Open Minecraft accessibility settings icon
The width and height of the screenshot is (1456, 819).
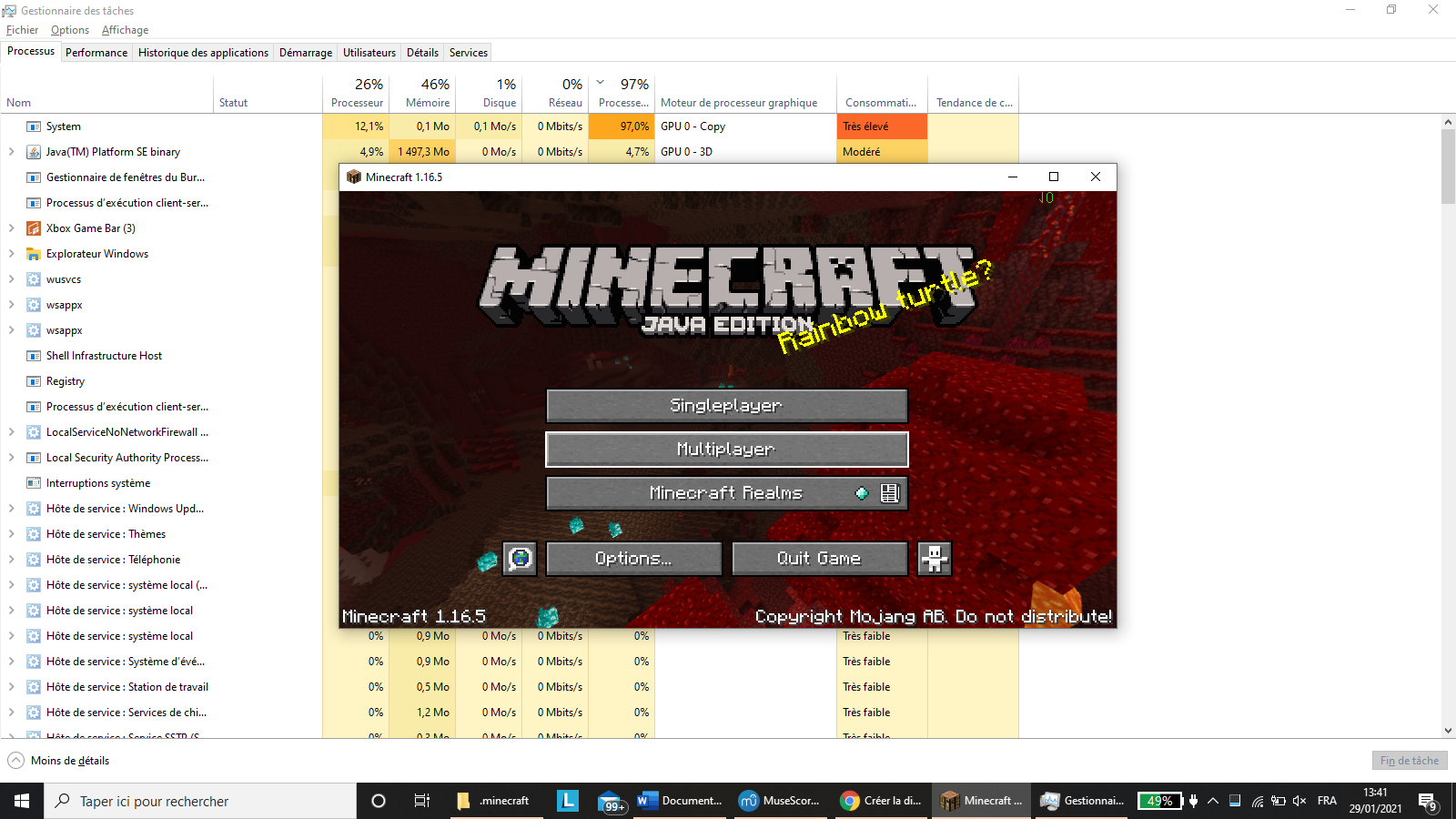[x=935, y=558]
